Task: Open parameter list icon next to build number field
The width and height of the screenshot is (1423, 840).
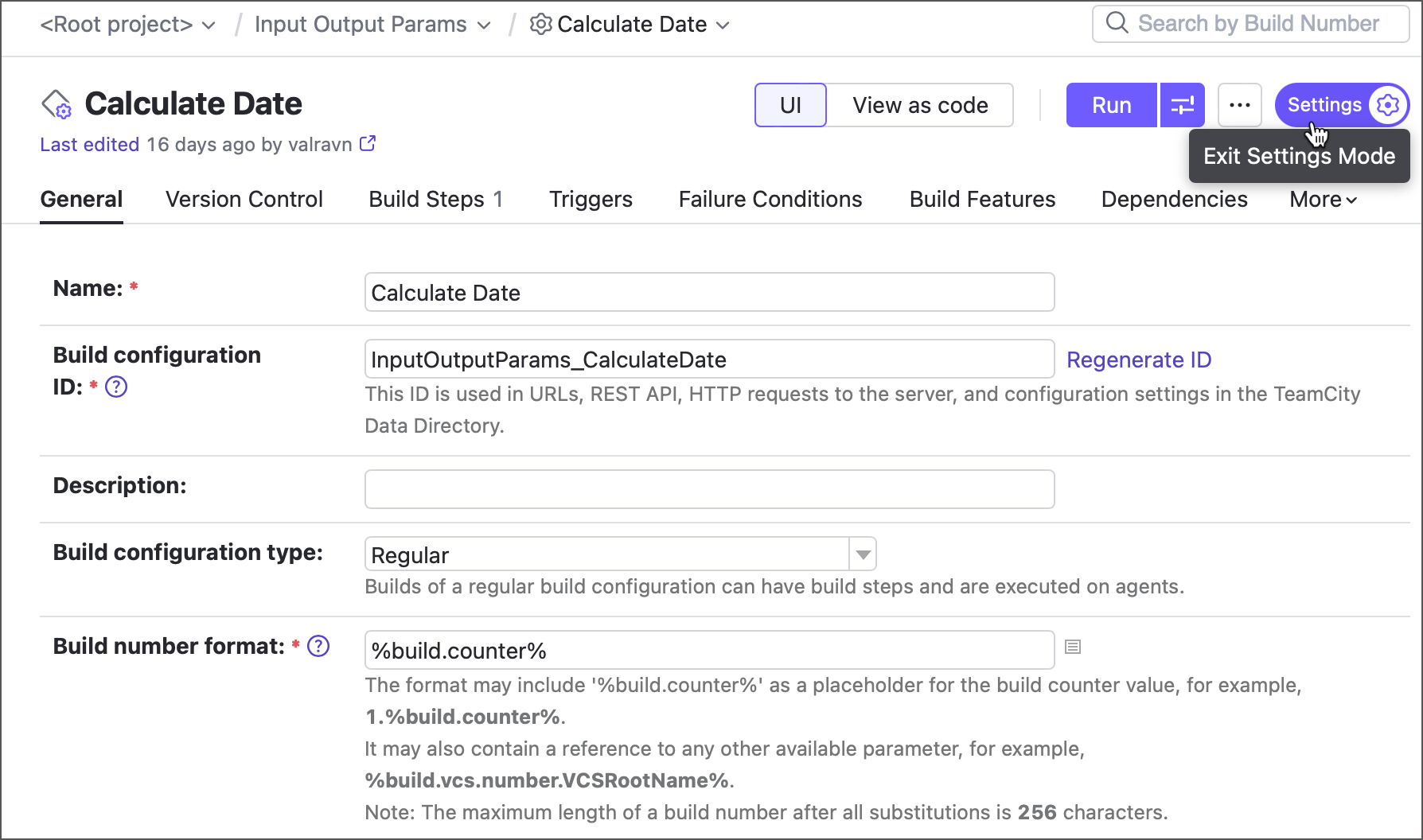Action: click(1073, 647)
